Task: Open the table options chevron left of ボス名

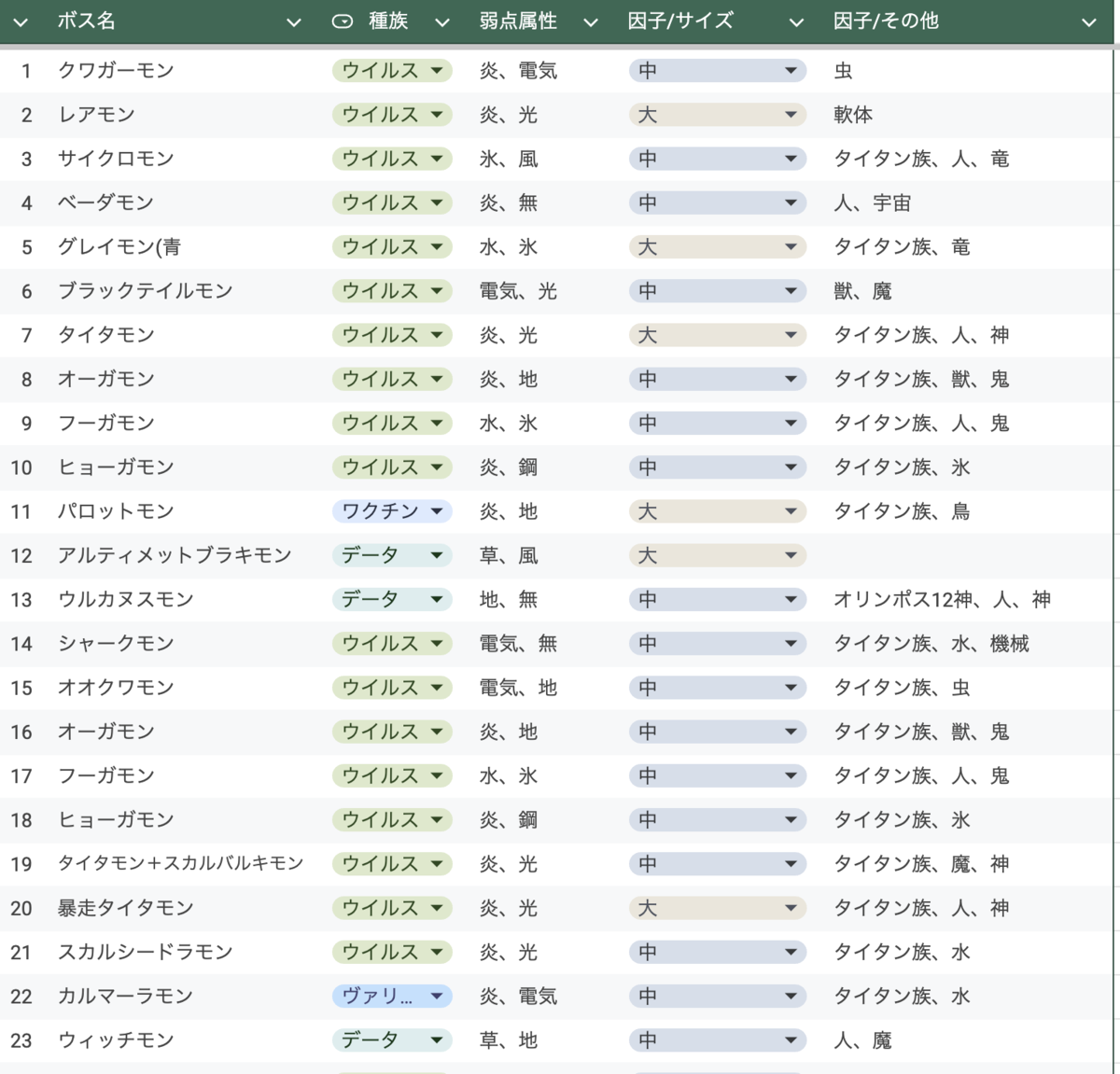Action: tap(21, 22)
